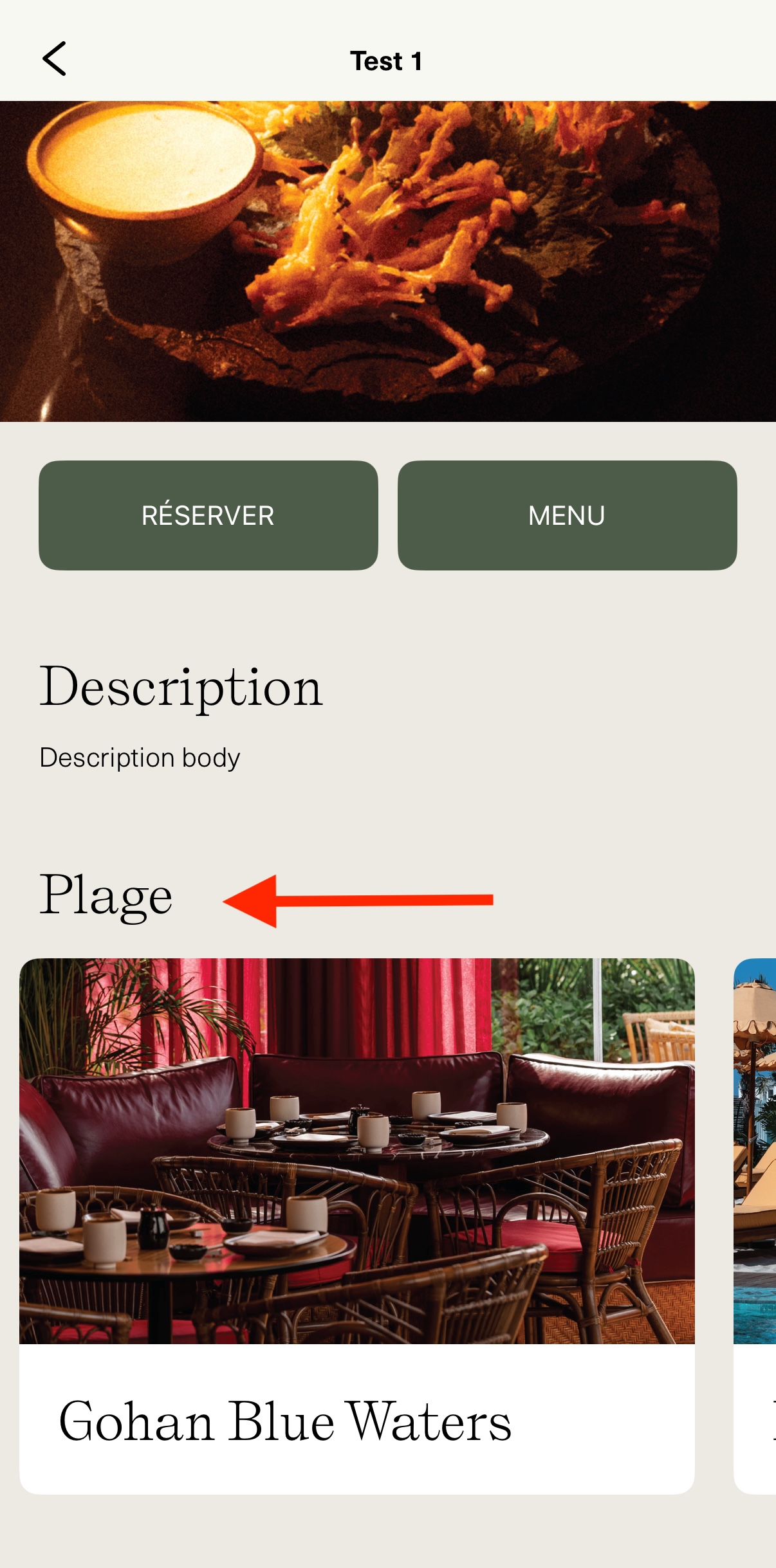Click the RÉSERVER button
The image size is (776, 1568).
tap(208, 515)
